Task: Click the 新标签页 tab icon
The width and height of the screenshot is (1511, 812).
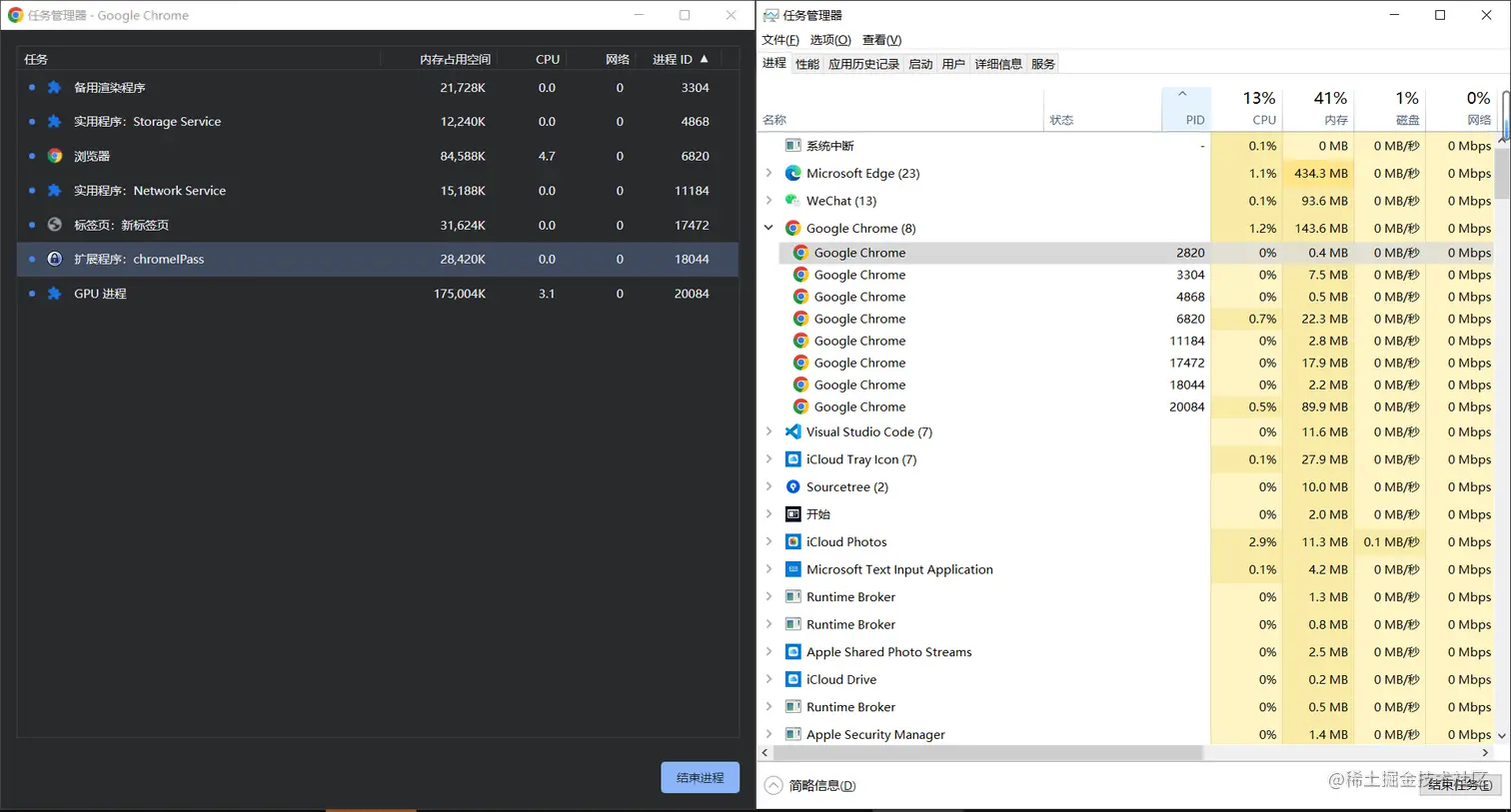Action: pos(55,225)
